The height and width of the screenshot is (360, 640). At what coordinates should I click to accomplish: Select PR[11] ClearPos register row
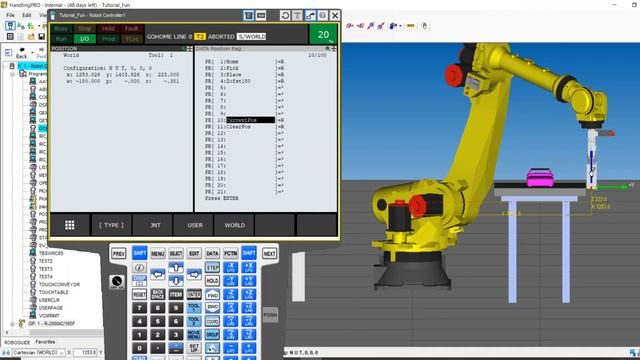tap(245, 127)
